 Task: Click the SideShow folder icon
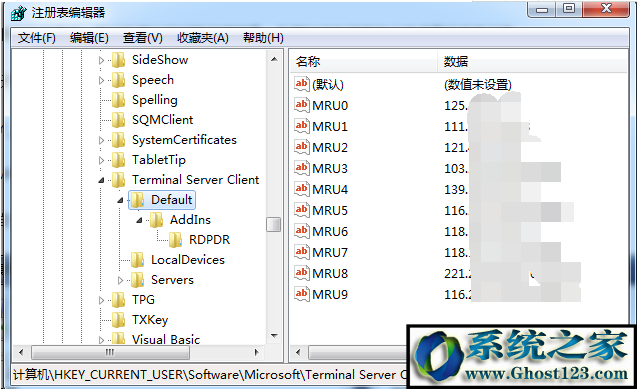[x=118, y=60]
